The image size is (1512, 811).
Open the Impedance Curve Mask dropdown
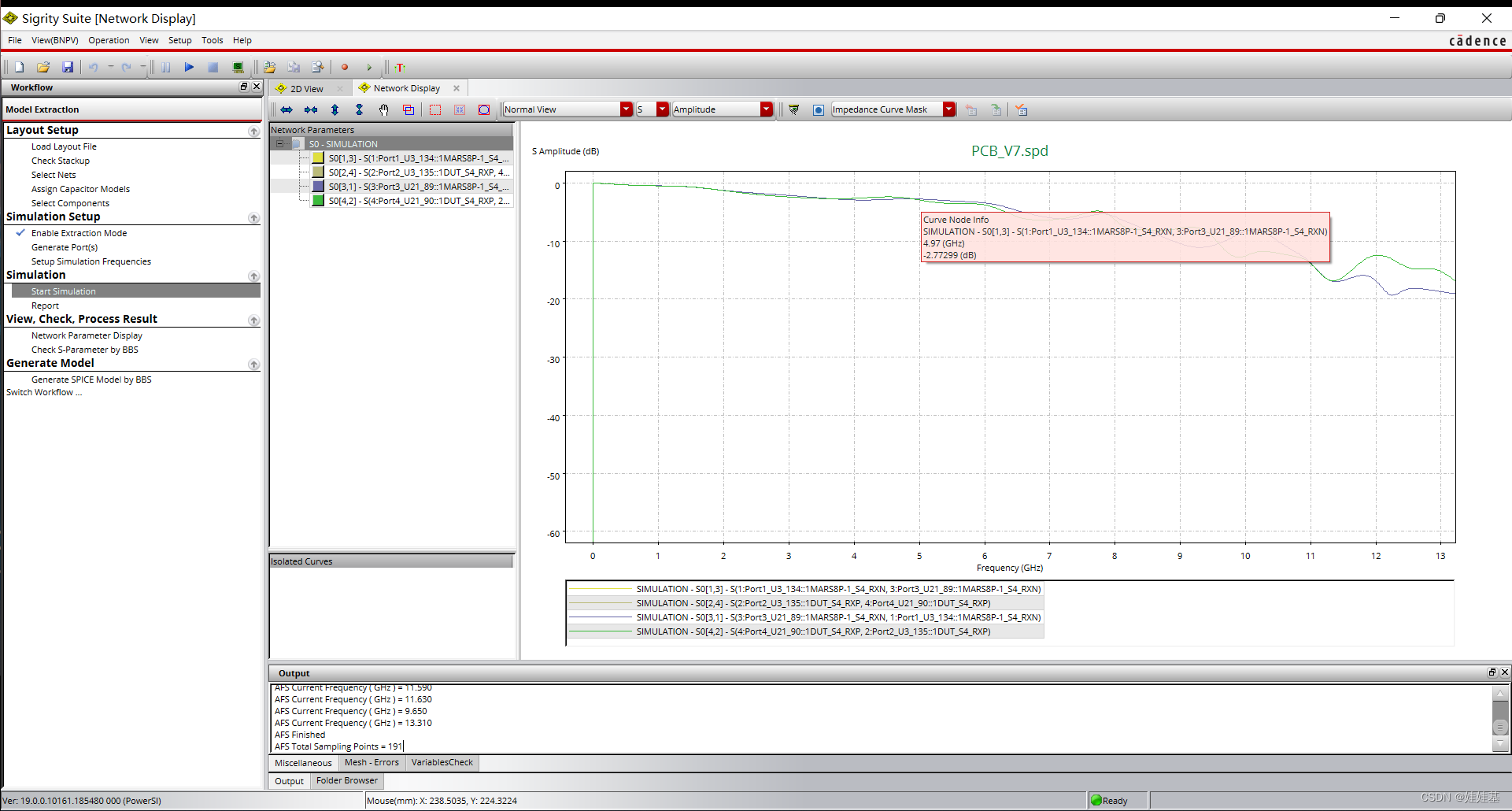point(949,109)
